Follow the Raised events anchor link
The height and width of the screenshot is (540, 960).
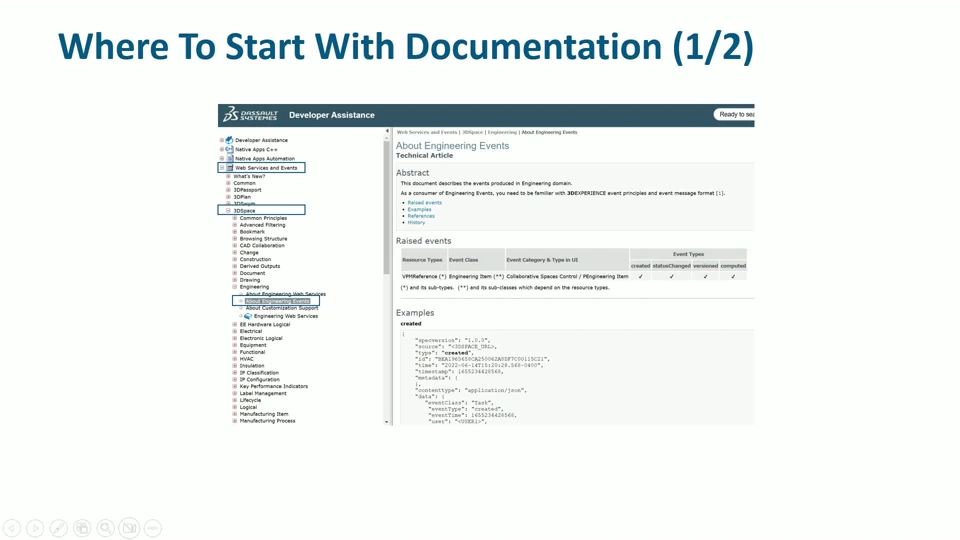[x=424, y=203]
